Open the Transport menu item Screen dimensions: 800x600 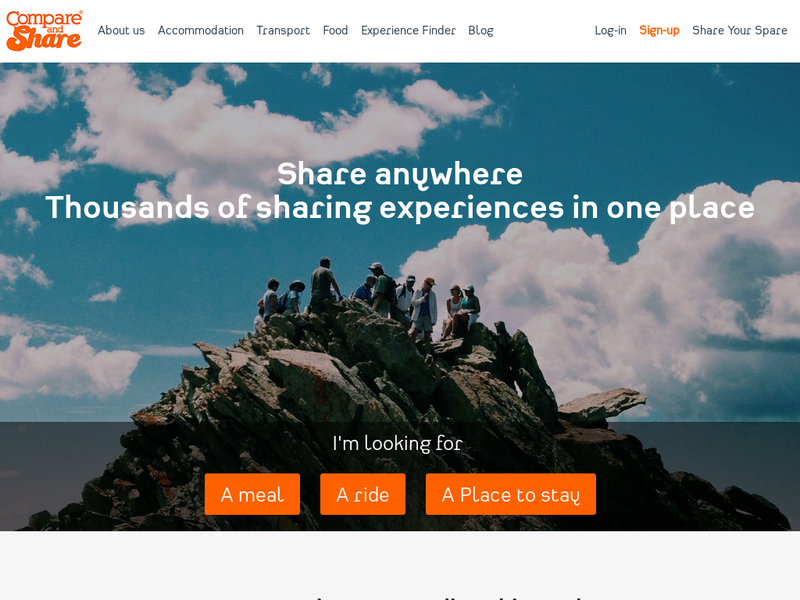coord(283,31)
